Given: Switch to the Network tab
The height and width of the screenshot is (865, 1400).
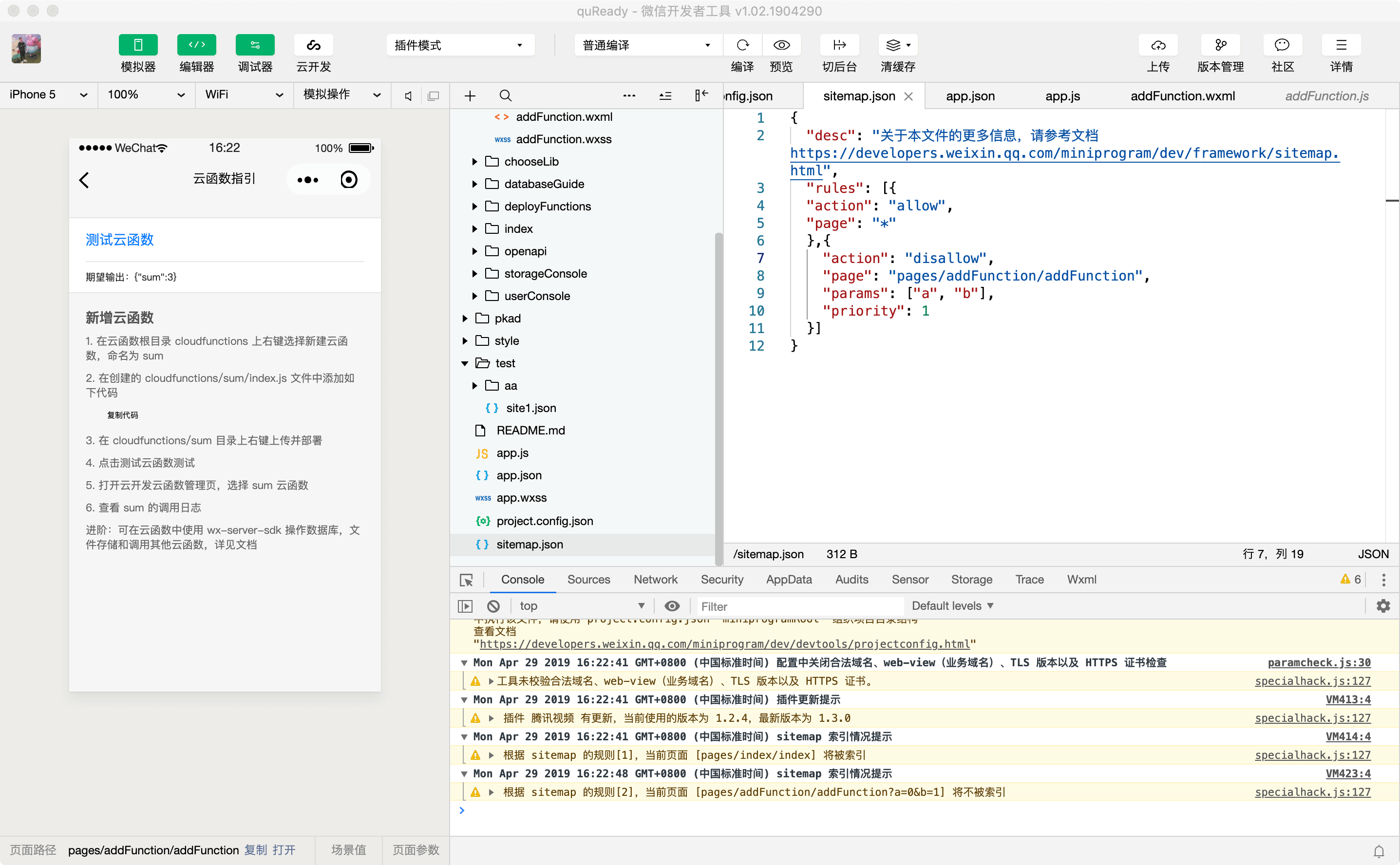Looking at the screenshot, I should pos(655,580).
